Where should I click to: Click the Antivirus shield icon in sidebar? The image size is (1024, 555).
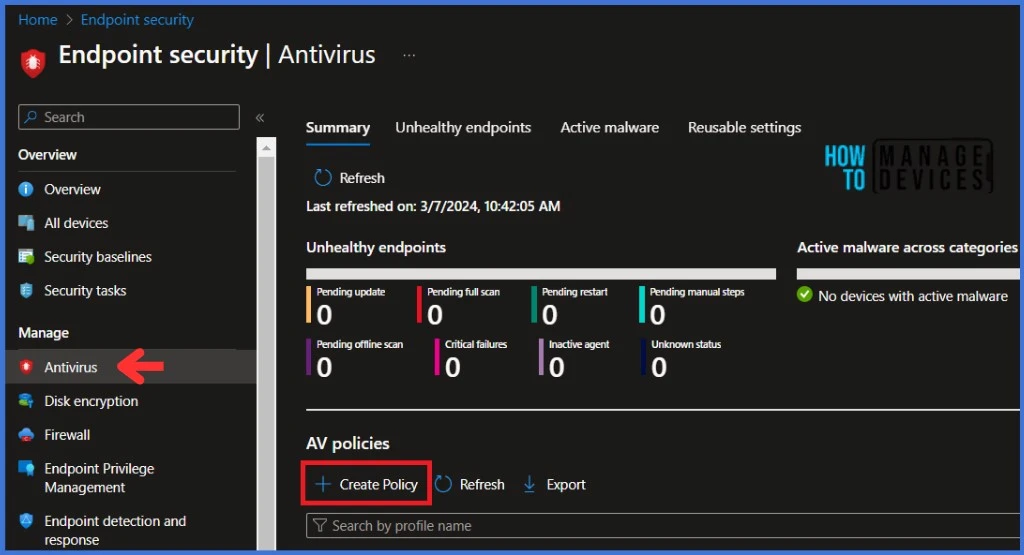26,367
